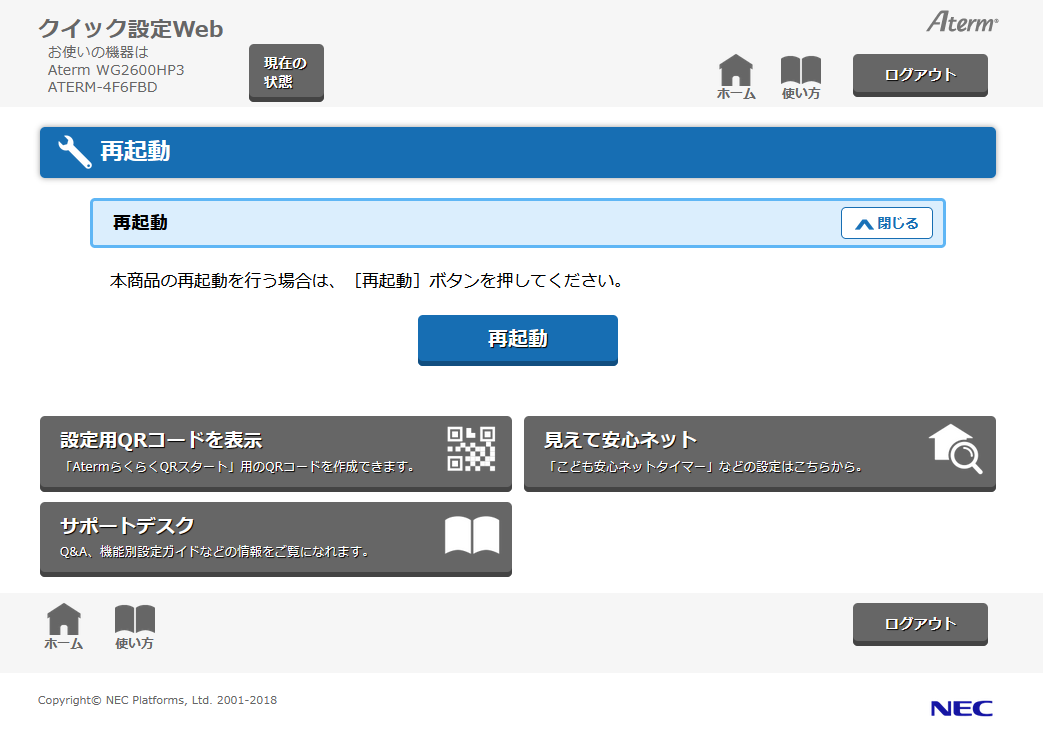
Task: Go to Home via bottom ホーム icon
Action: pos(64,627)
